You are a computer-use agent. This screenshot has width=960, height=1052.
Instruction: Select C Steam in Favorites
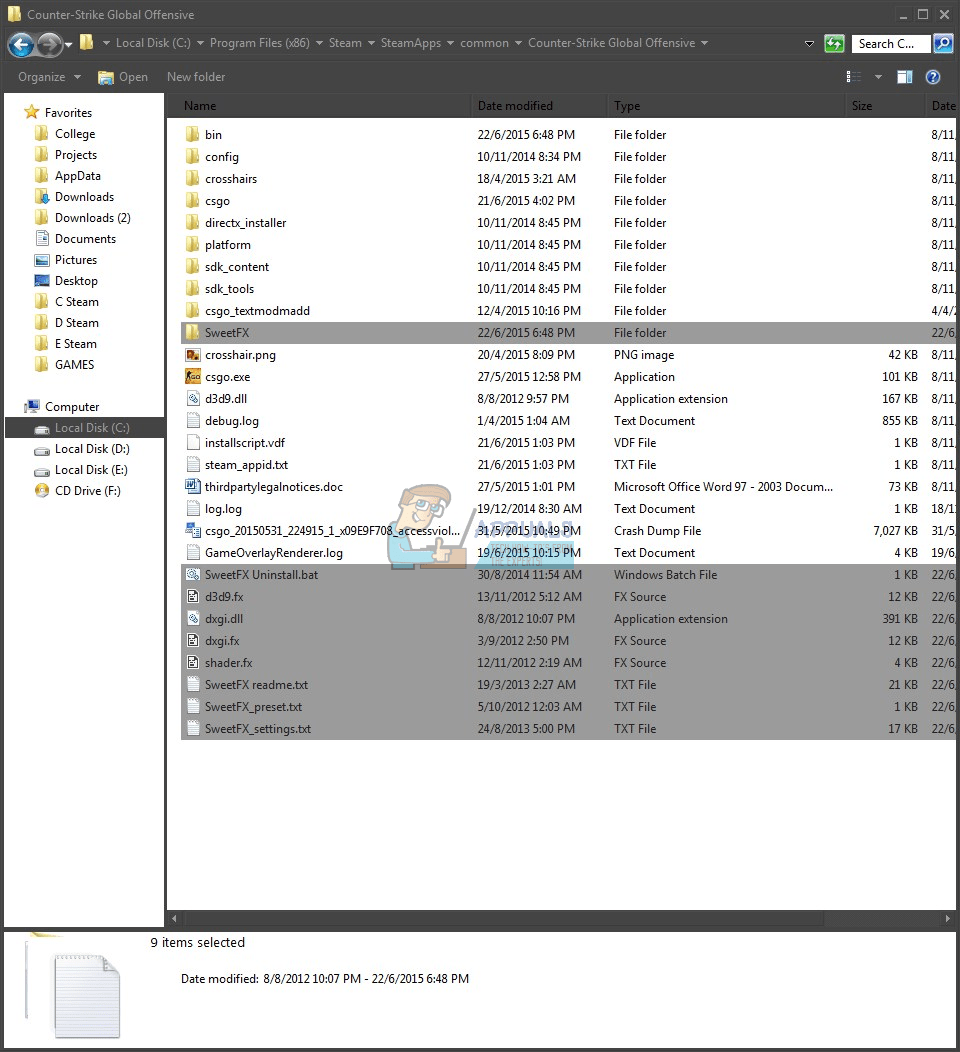[x=76, y=302]
